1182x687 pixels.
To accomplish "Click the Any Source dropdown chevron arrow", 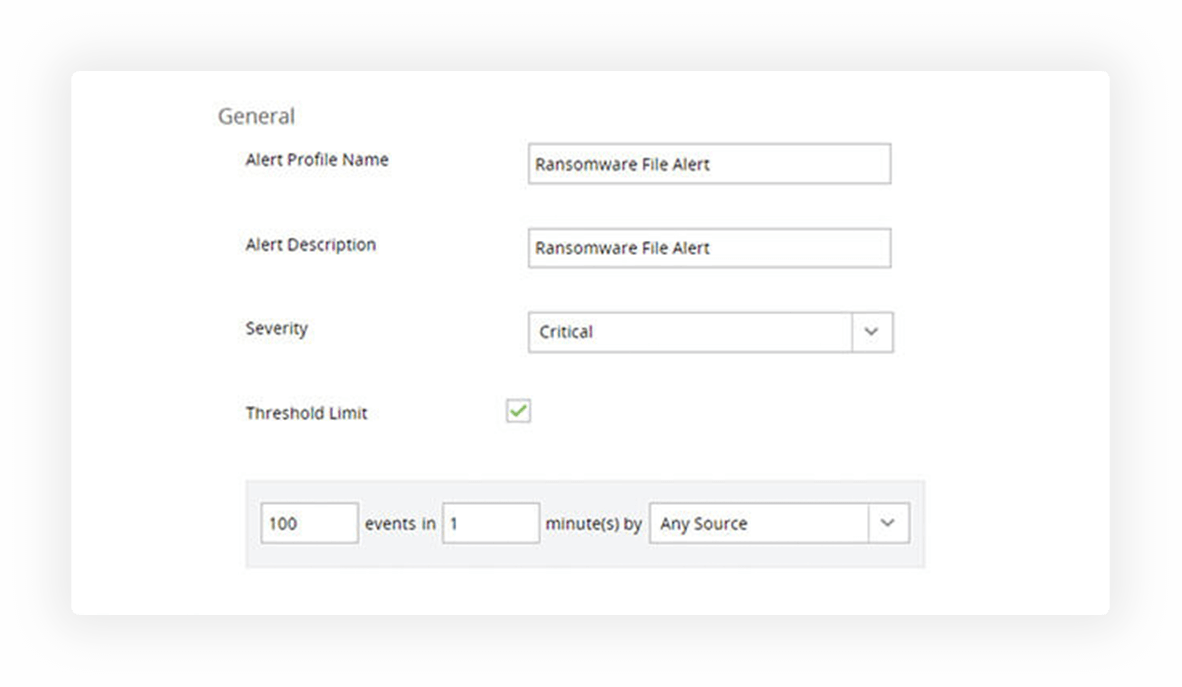I will pyautogui.click(x=888, y=523).
